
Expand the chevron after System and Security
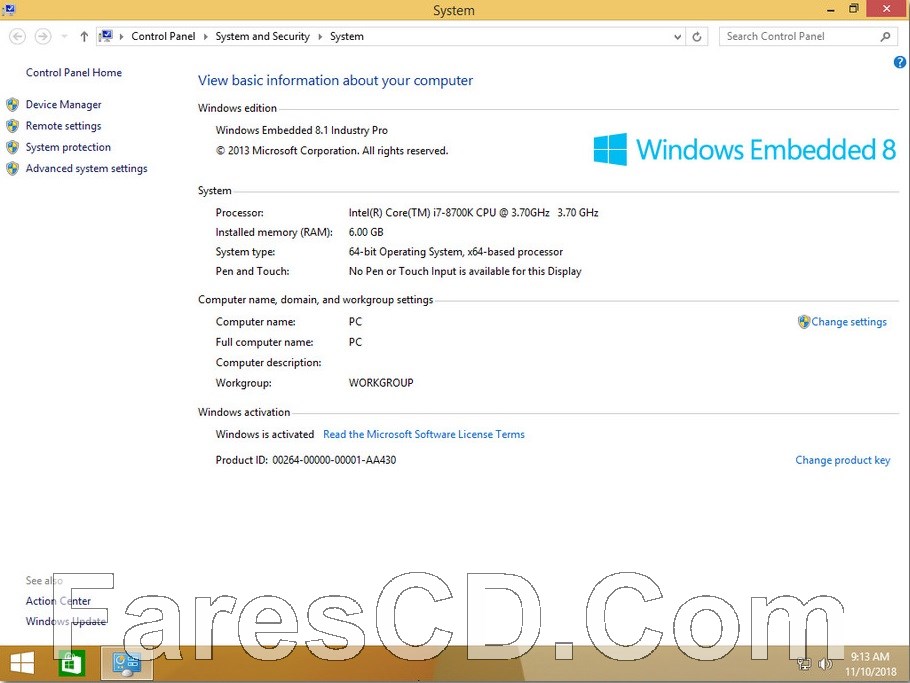click(320, 37)
